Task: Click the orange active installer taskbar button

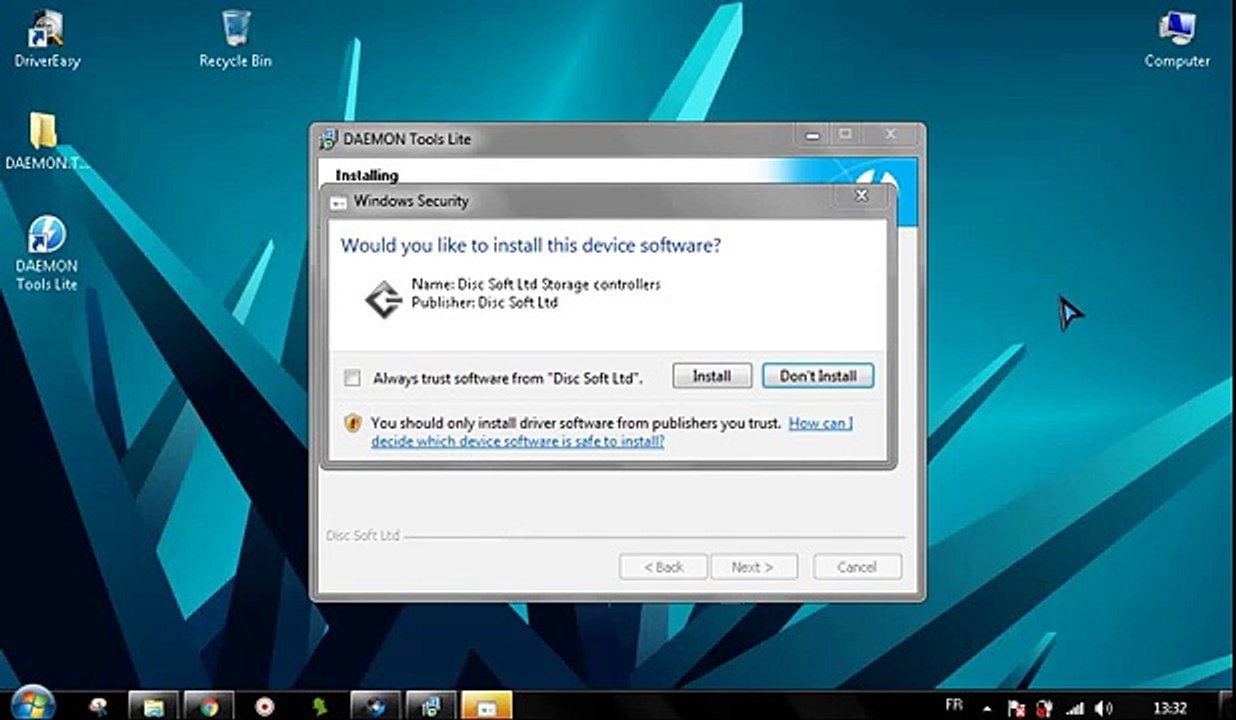Action: 487,706
